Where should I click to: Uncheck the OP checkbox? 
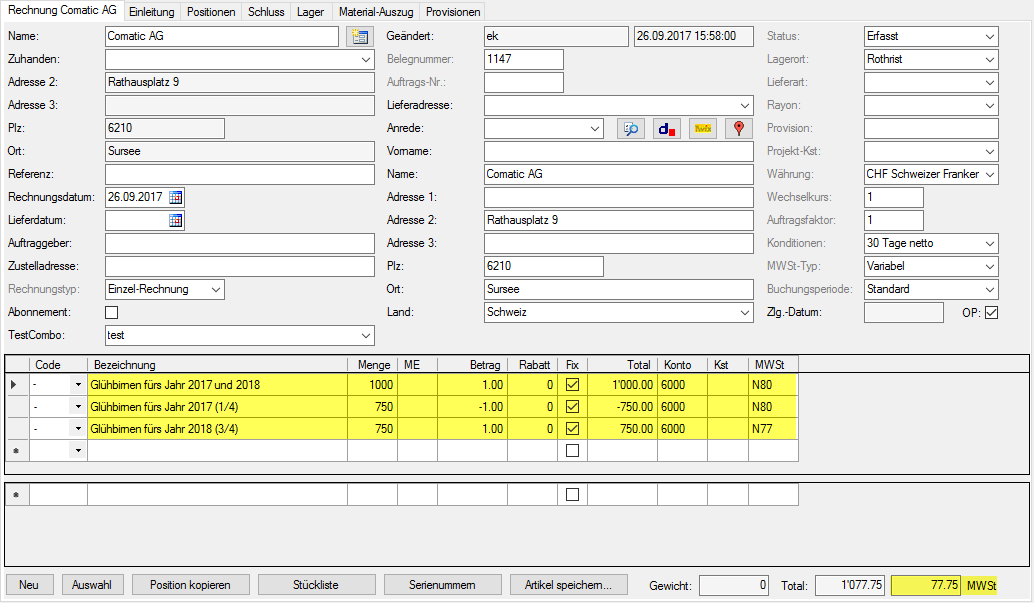tap(991, 313)
